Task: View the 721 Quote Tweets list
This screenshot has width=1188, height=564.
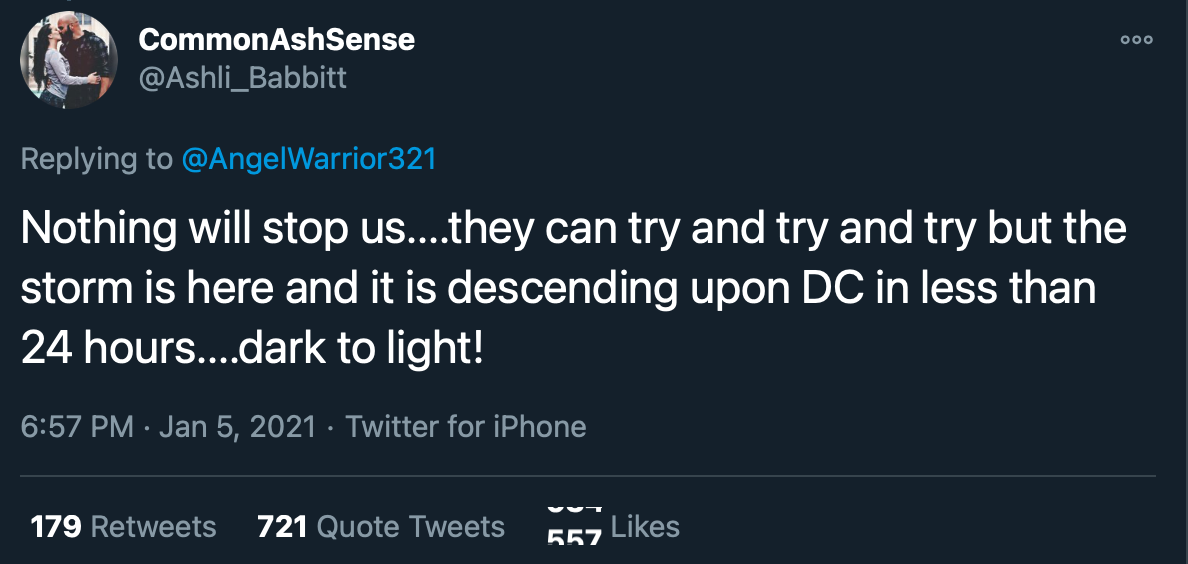Action: 381,527
